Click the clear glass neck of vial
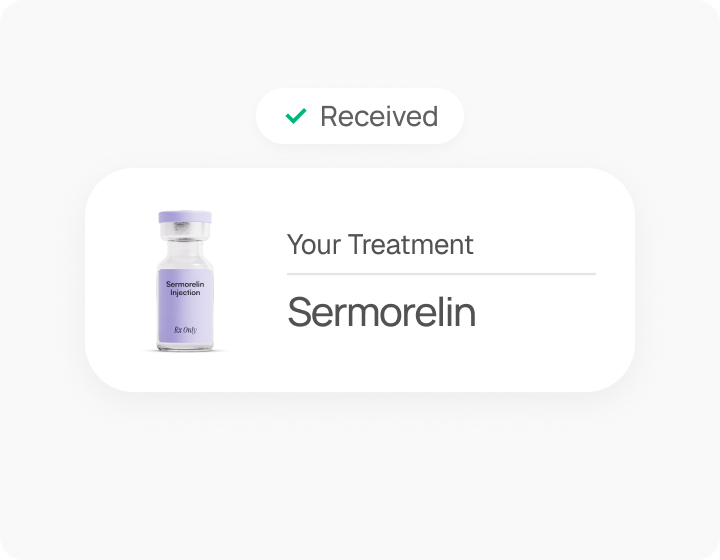The height and width of the screenshot is (560, 720). (x=185, y=250)
